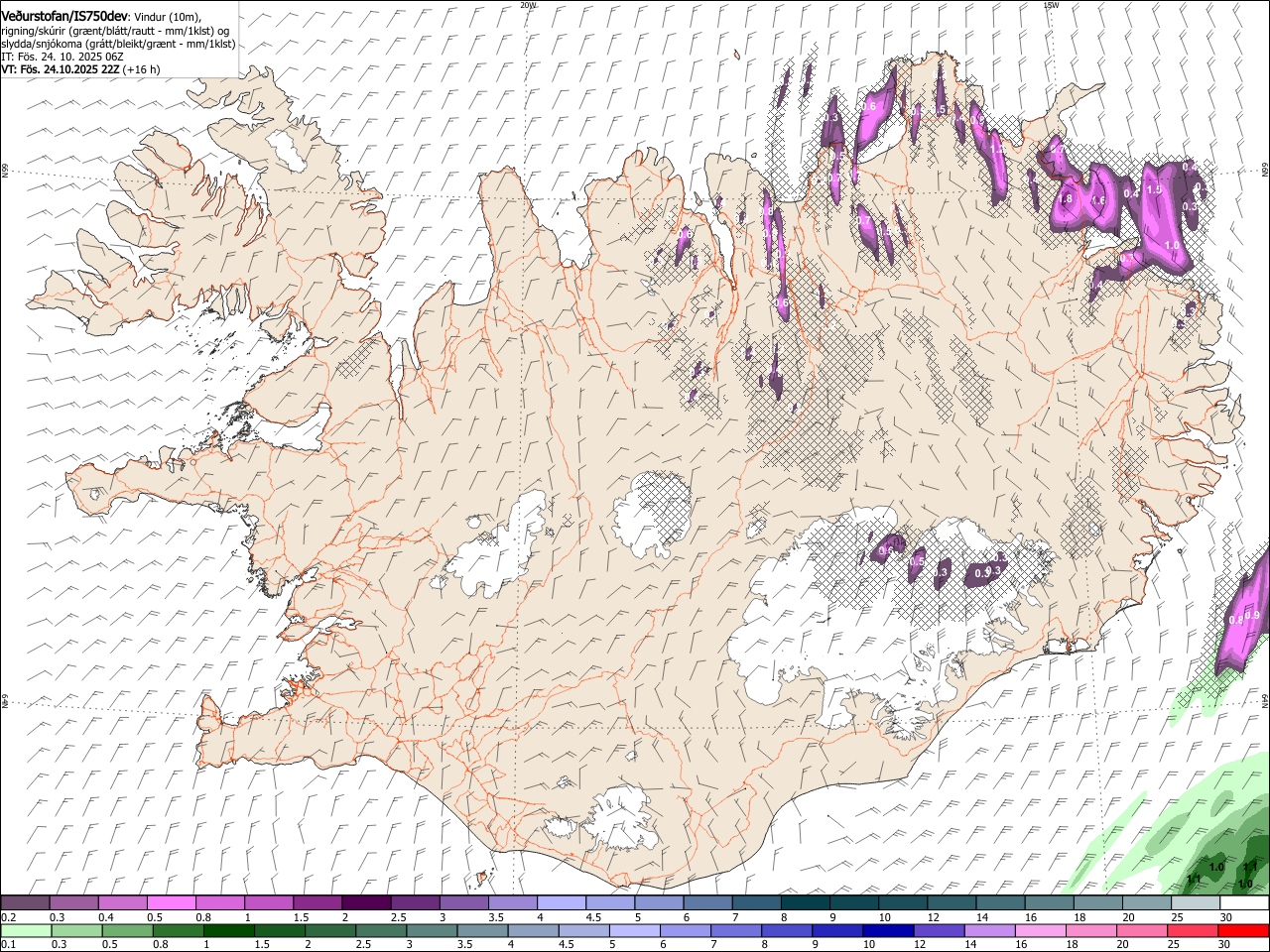Select lower legend row 18–20 pink swatch
The width and height of the screenshot is (1270, 952).
tap(1091, 931)
